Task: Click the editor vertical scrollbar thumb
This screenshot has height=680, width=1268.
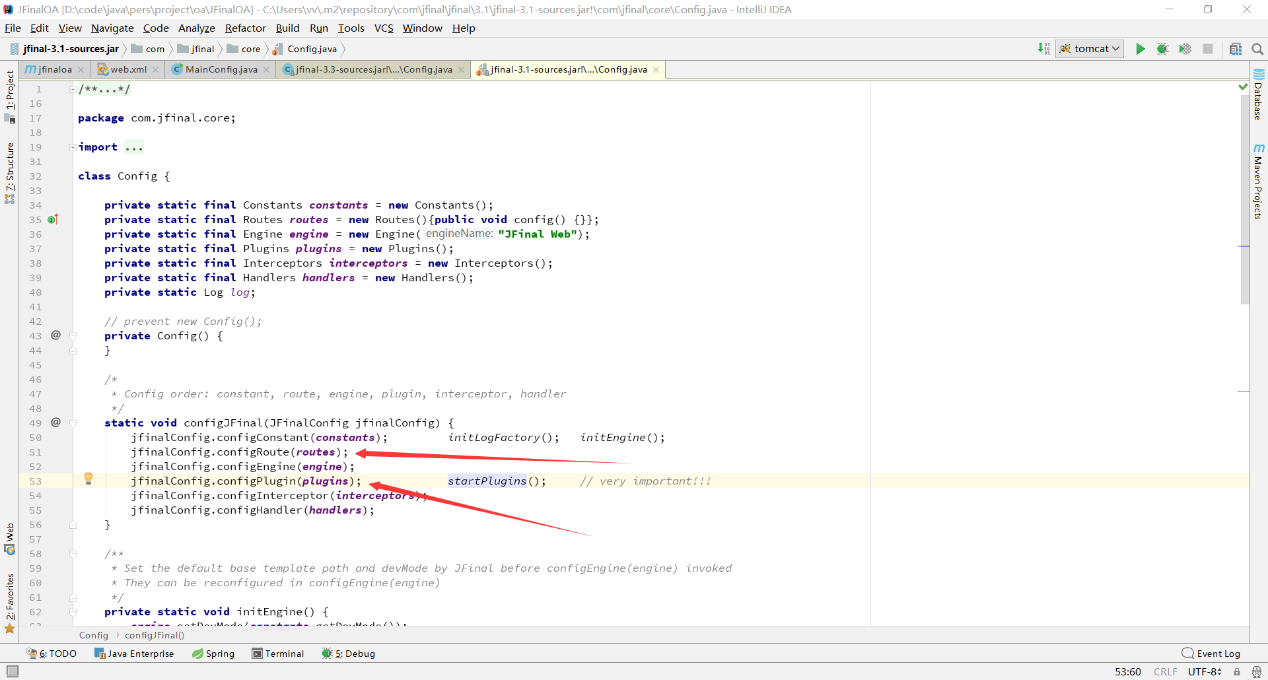Action: 1244,201
